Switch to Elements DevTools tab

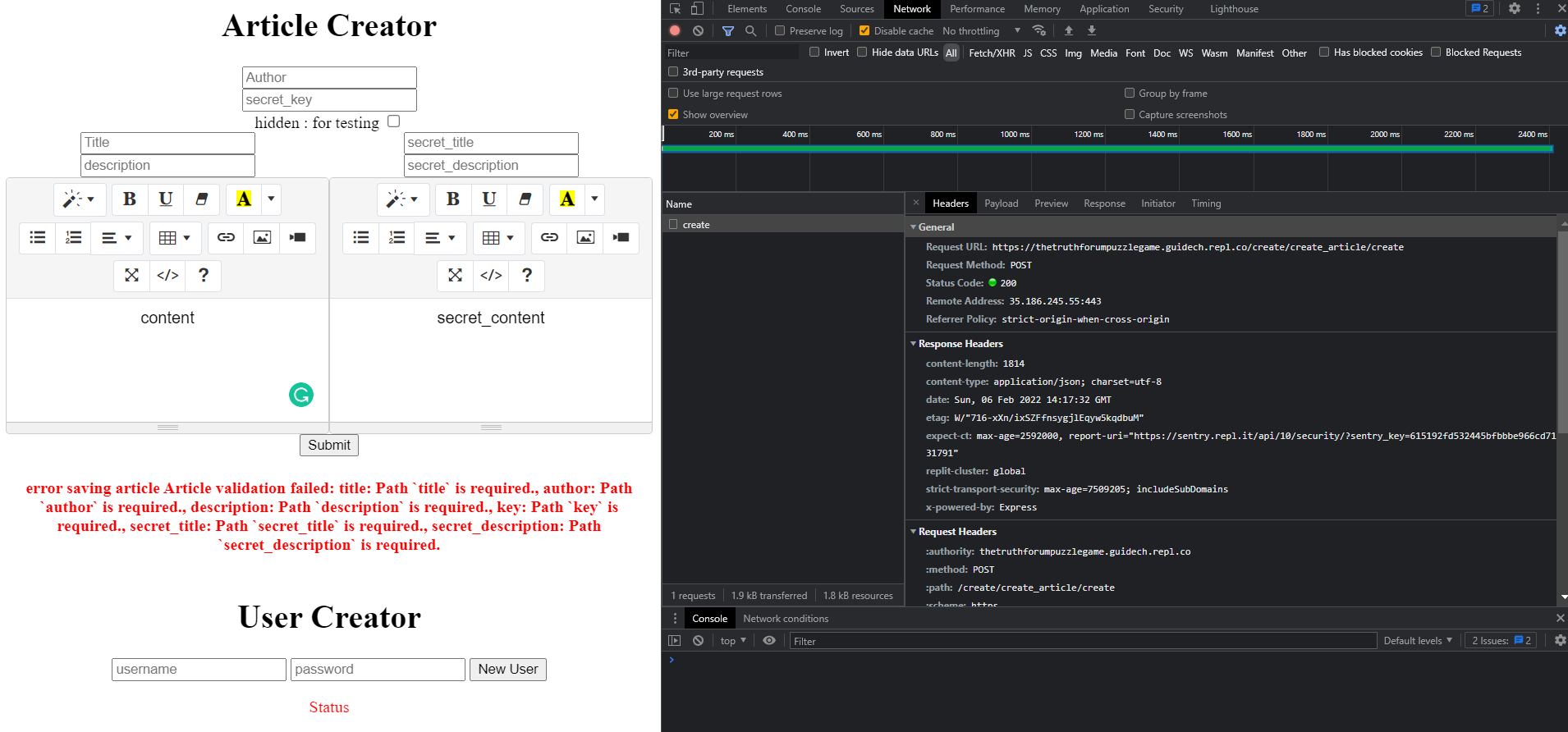tap(747, 9)
